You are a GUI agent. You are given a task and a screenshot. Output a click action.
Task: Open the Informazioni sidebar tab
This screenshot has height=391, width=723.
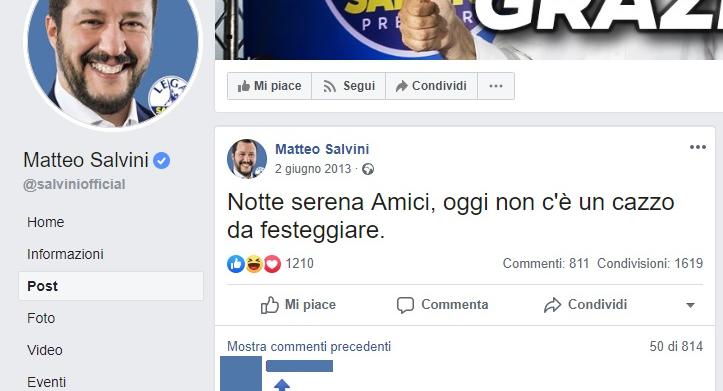click(65, 254)
